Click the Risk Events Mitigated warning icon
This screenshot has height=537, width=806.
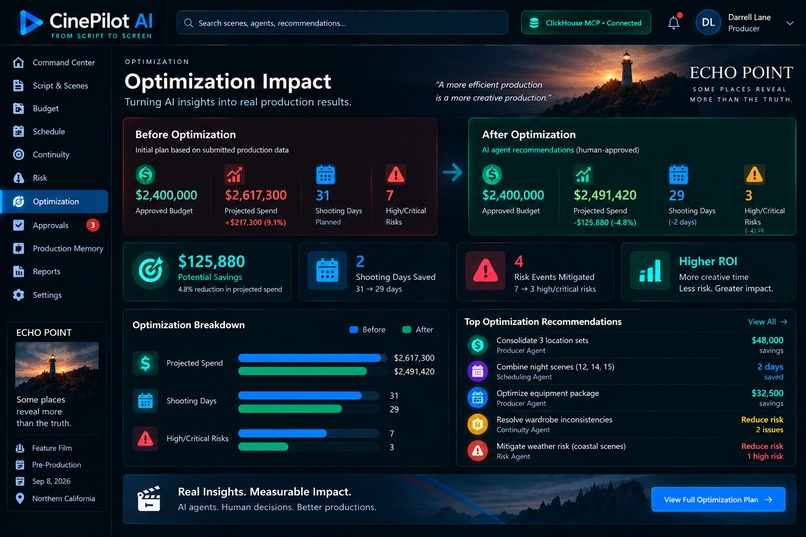pos(485,270)
